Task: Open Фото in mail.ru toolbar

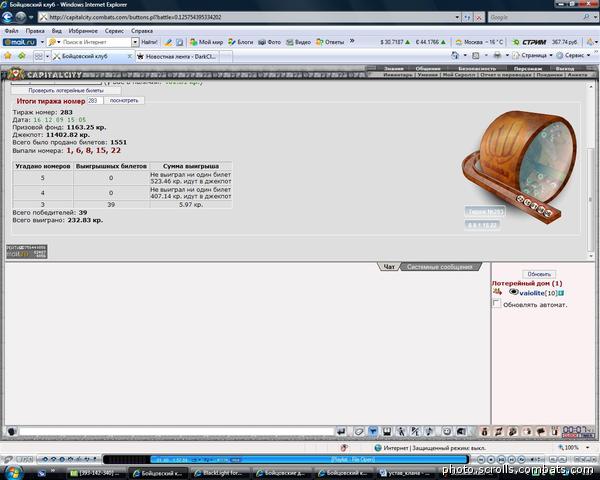Action: (269, 42)
